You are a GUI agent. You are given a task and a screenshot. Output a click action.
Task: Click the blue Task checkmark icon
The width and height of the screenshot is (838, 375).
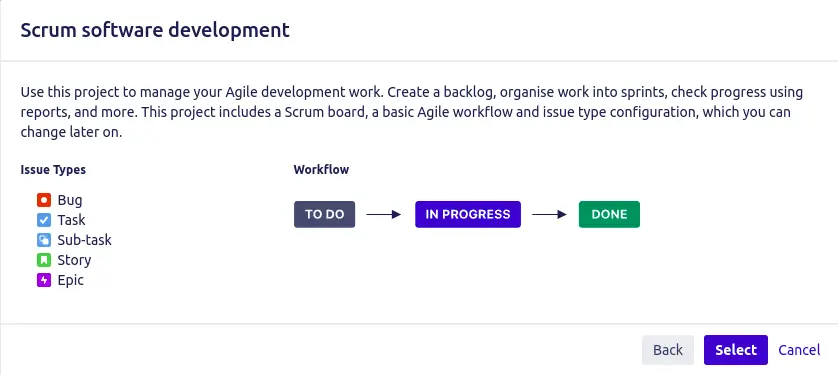[x=44, y=220]
